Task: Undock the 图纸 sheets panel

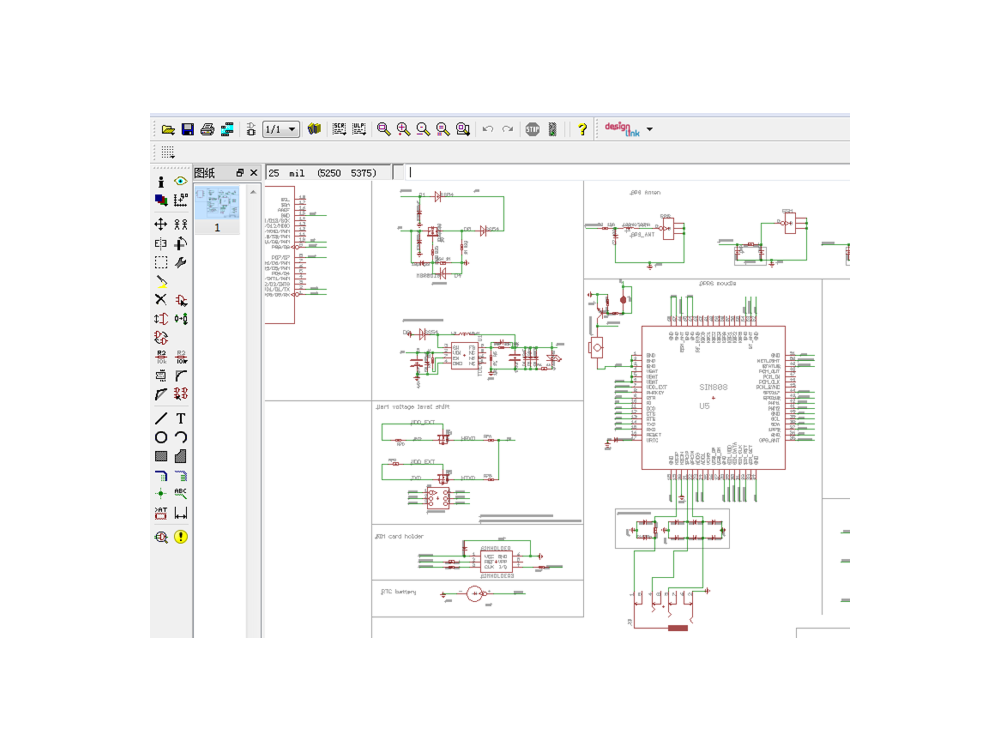Action: [x=240, y=173]
